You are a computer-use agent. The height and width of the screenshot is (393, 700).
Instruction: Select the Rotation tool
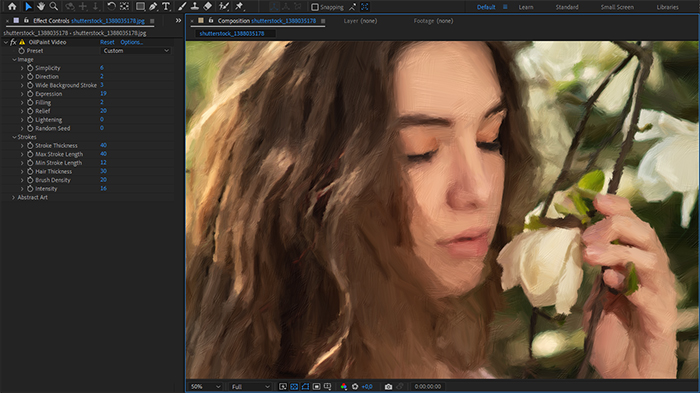(x=111, y=6)
